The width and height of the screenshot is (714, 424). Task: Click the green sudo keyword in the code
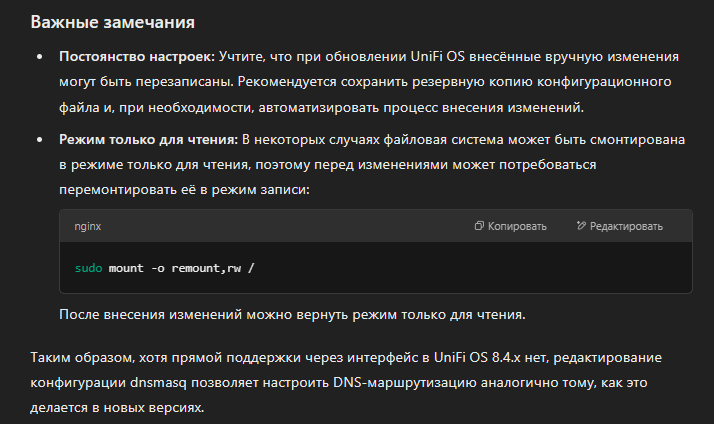tap(88, 268)
